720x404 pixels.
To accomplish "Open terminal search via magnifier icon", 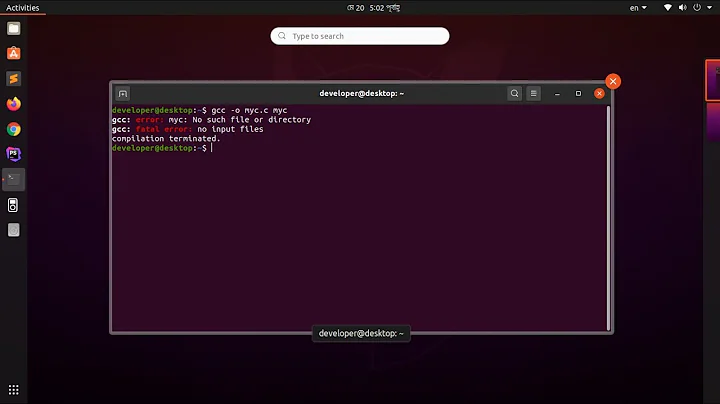I will tap(514, 94).
